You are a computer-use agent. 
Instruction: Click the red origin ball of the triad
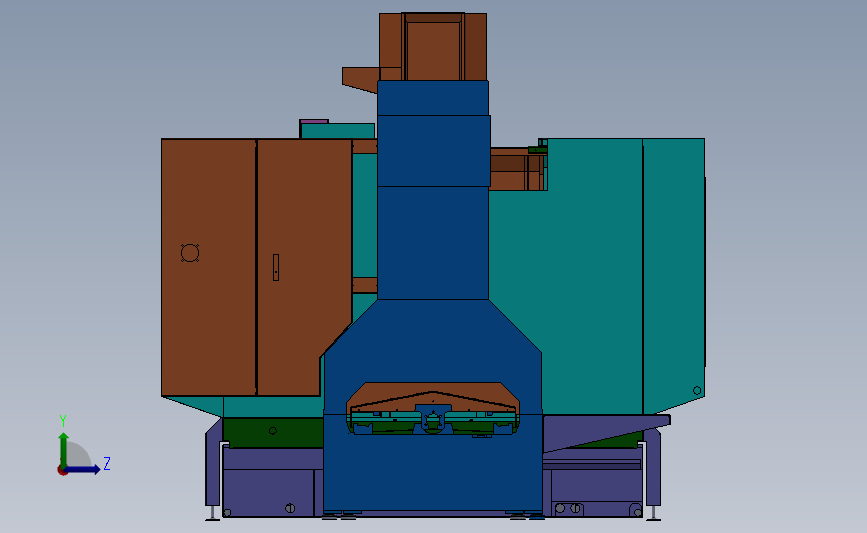click(x=62, y=471)
